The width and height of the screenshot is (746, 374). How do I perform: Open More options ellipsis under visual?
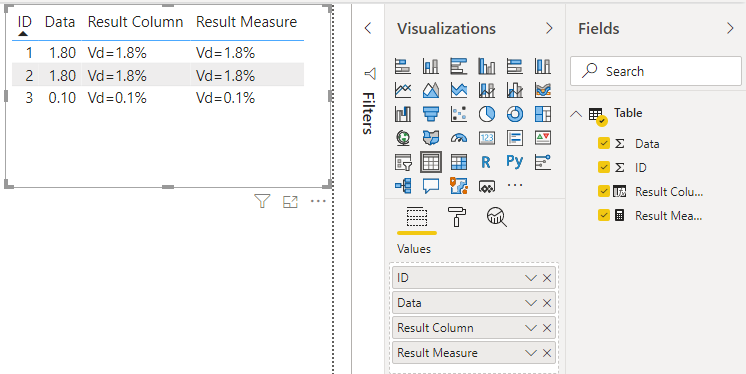[318, 201]
